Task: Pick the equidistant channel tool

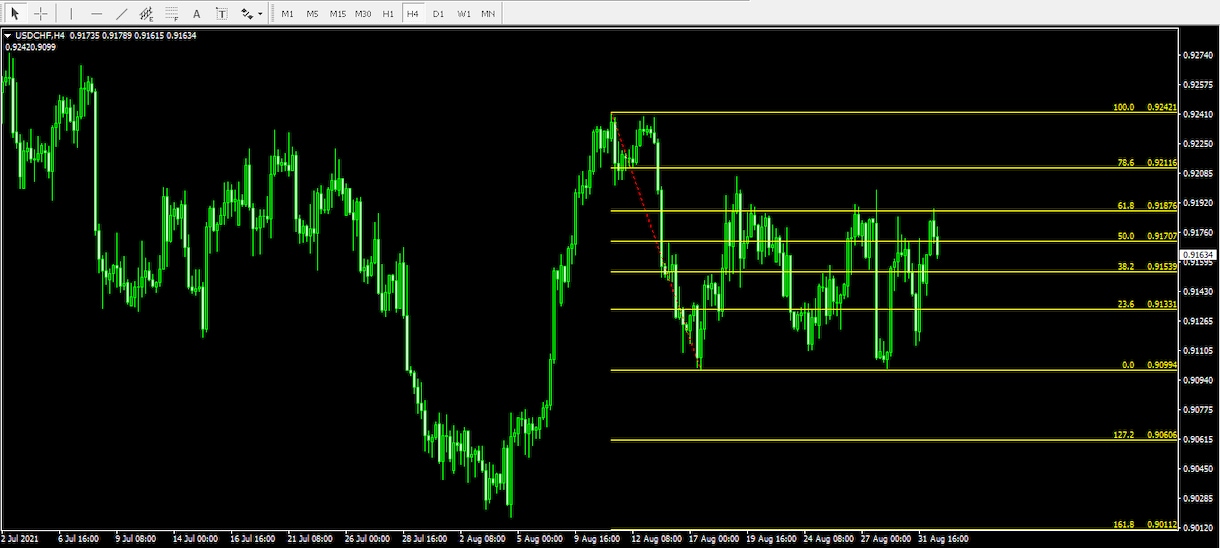Action: click(146, 14)
